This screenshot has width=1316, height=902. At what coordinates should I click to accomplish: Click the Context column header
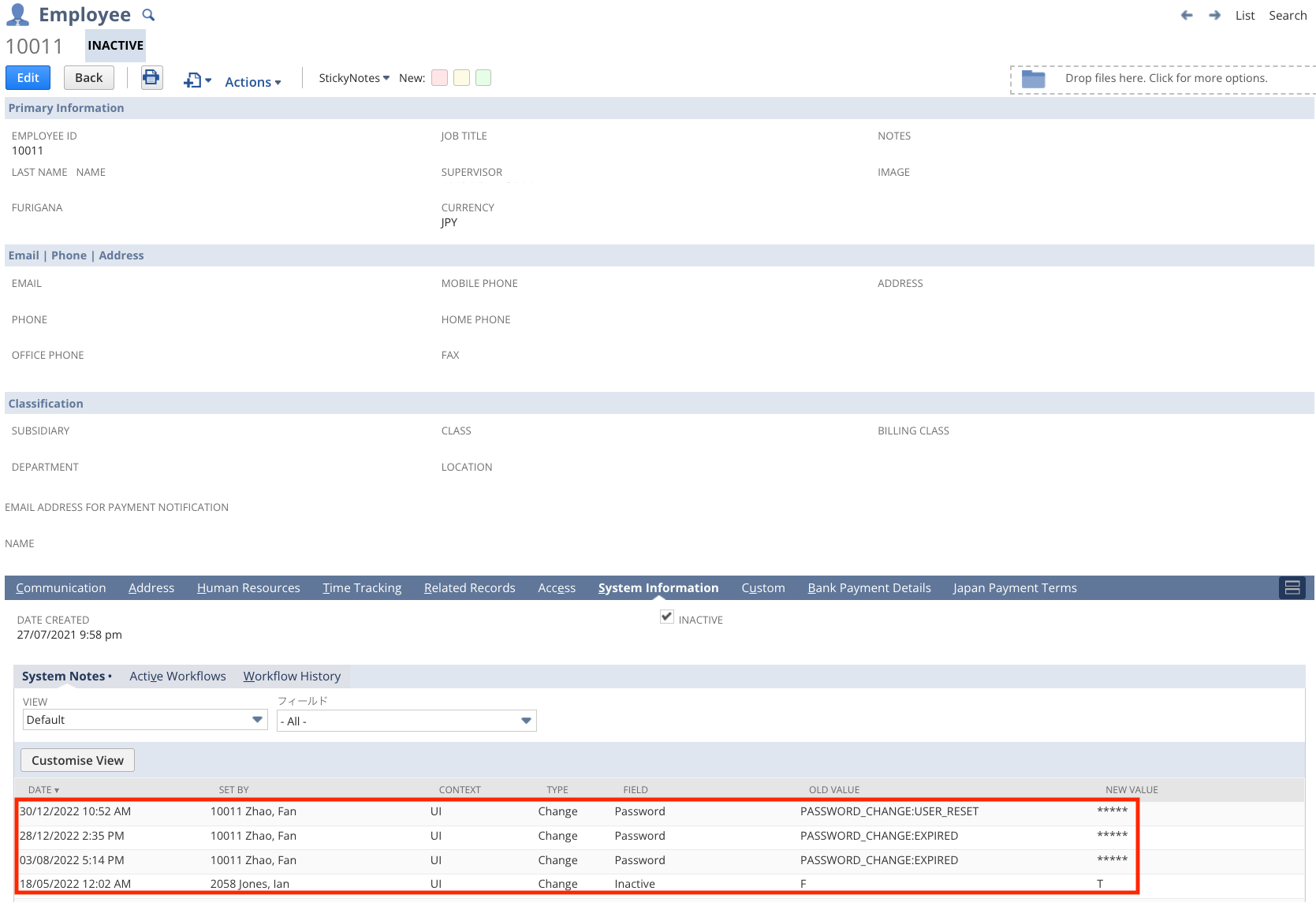point(460,790)
